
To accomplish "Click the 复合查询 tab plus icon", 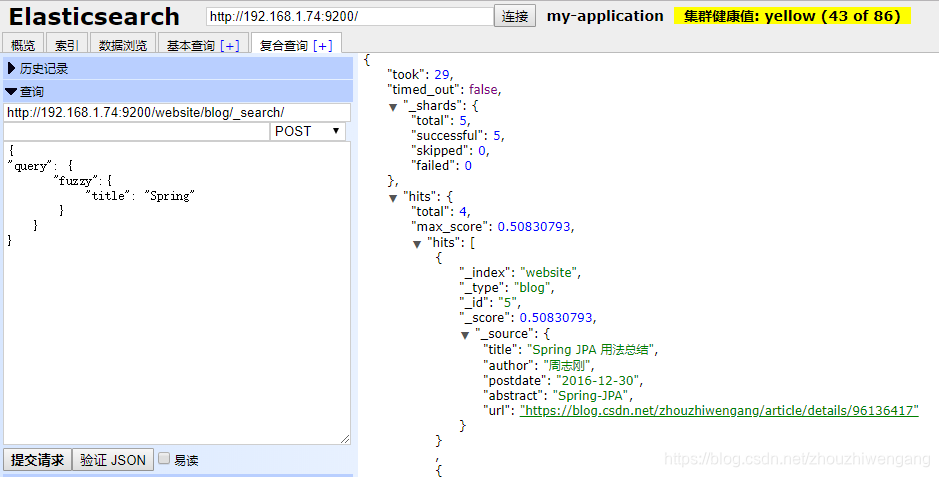I will [323, 45].
